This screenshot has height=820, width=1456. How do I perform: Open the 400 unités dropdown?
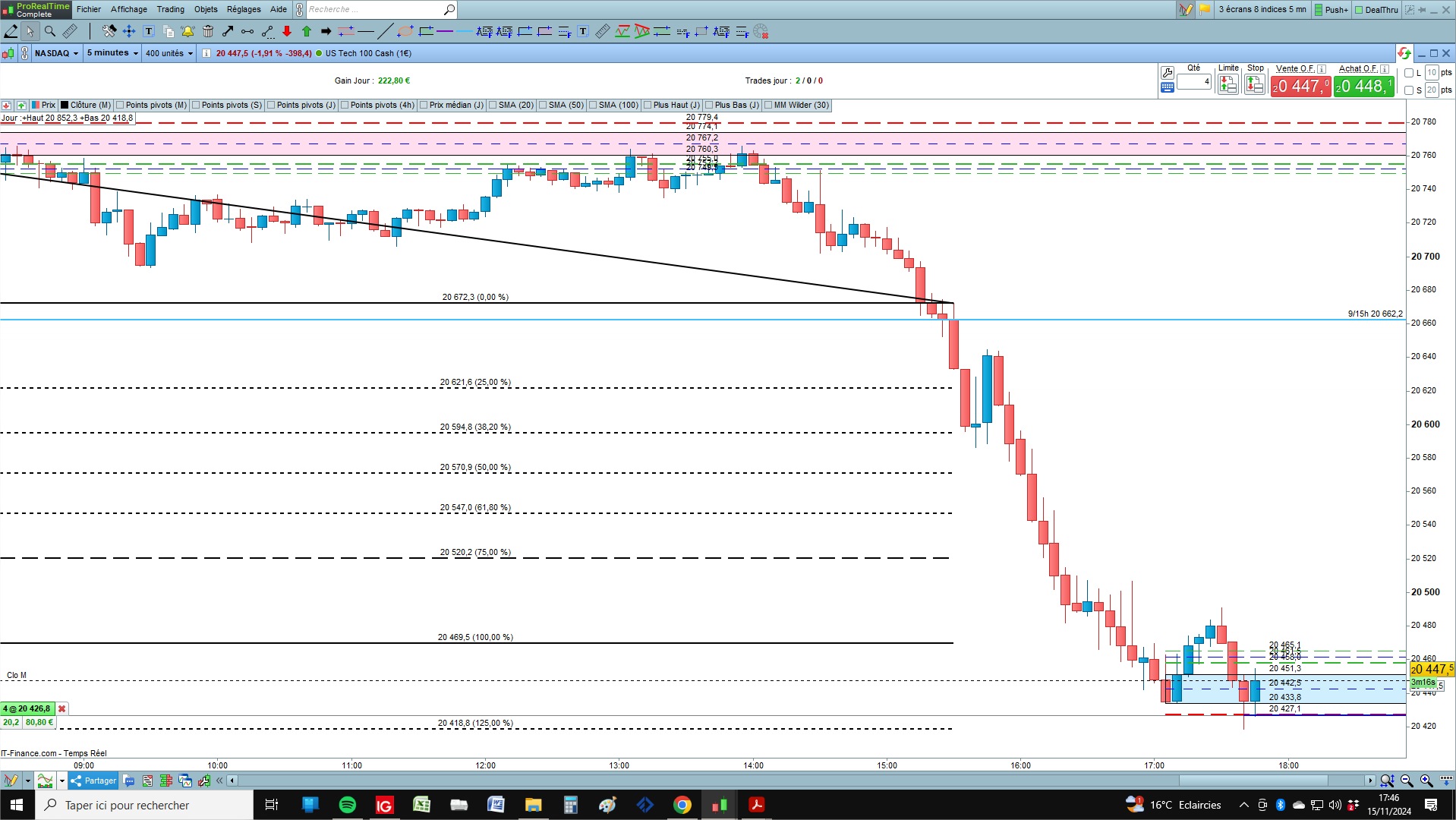[x=169, y=53]
